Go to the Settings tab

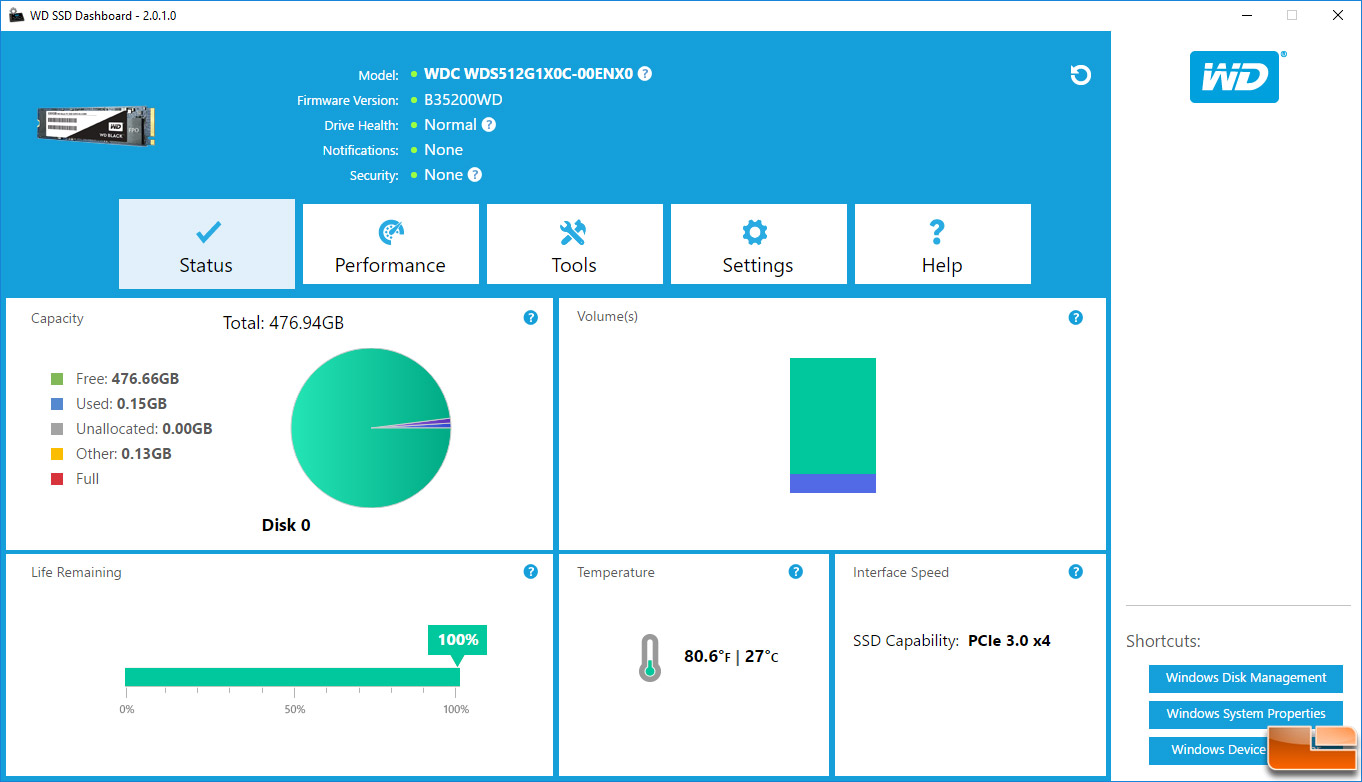click(x=759, y=244)
